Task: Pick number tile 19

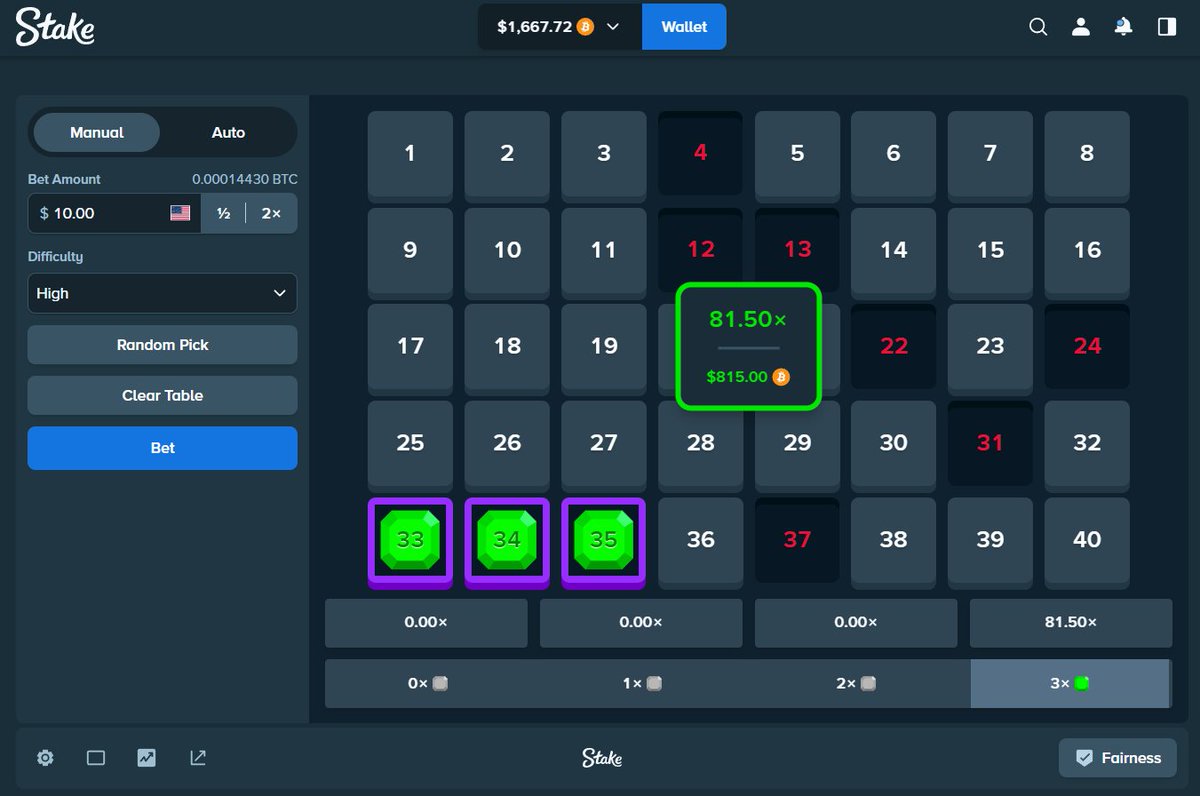Action: coord(603,347)
